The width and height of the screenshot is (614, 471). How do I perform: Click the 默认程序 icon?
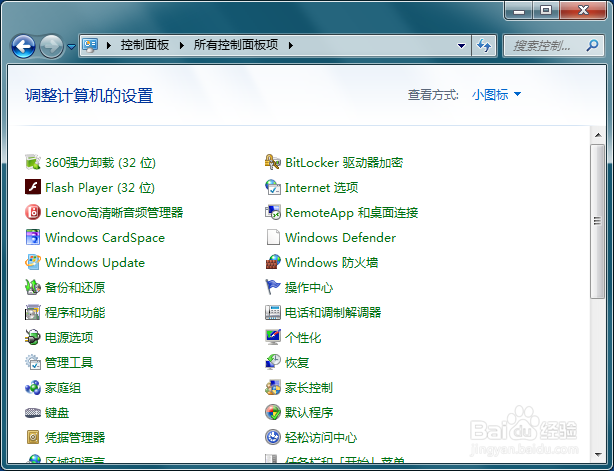pos(273,413)
